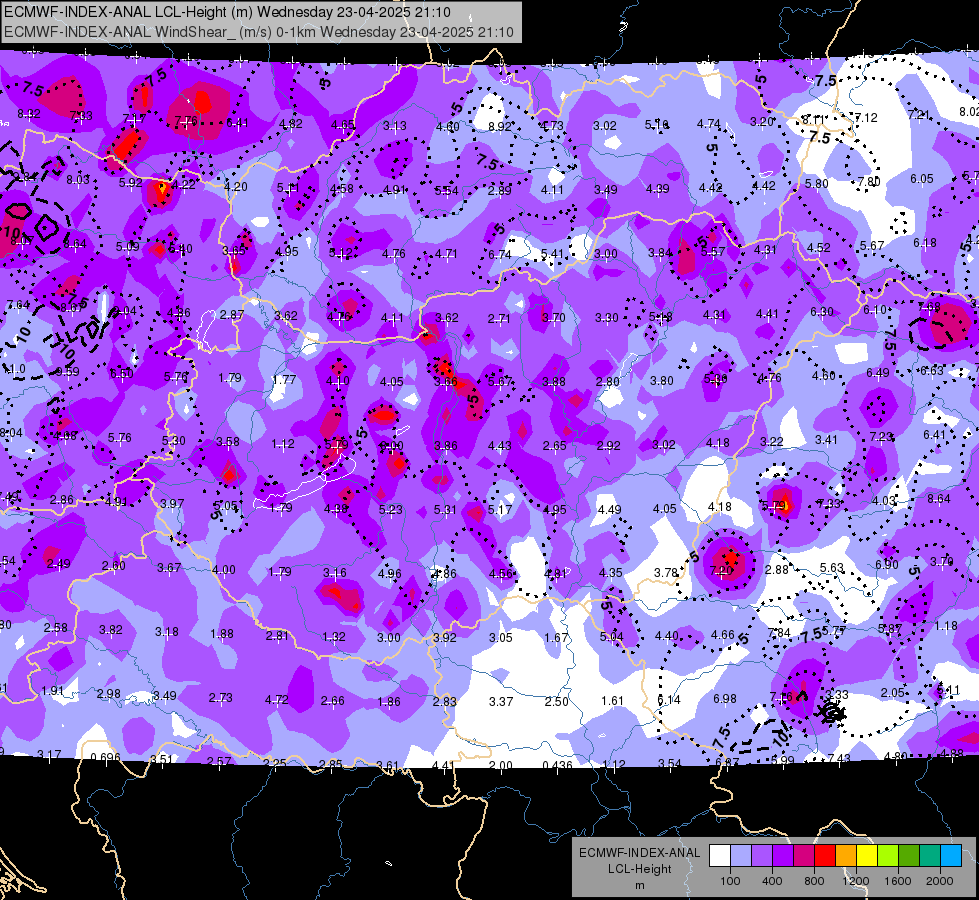Pick the orange legend swatch
Screen dimensions: 979x900
click(x=846, y=856)
